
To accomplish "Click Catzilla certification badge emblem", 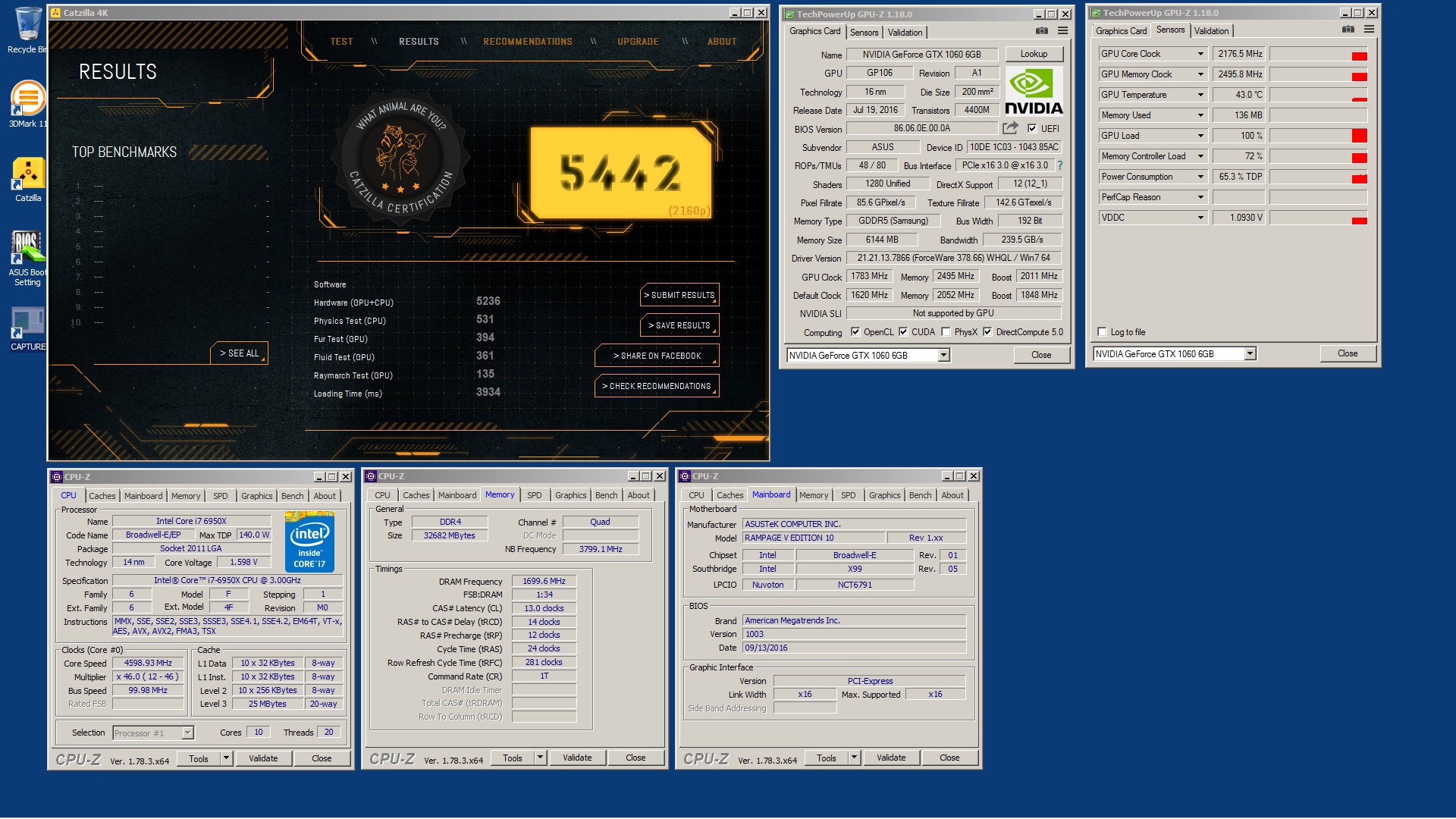I will pyautogui.click(x=401, y=158).
